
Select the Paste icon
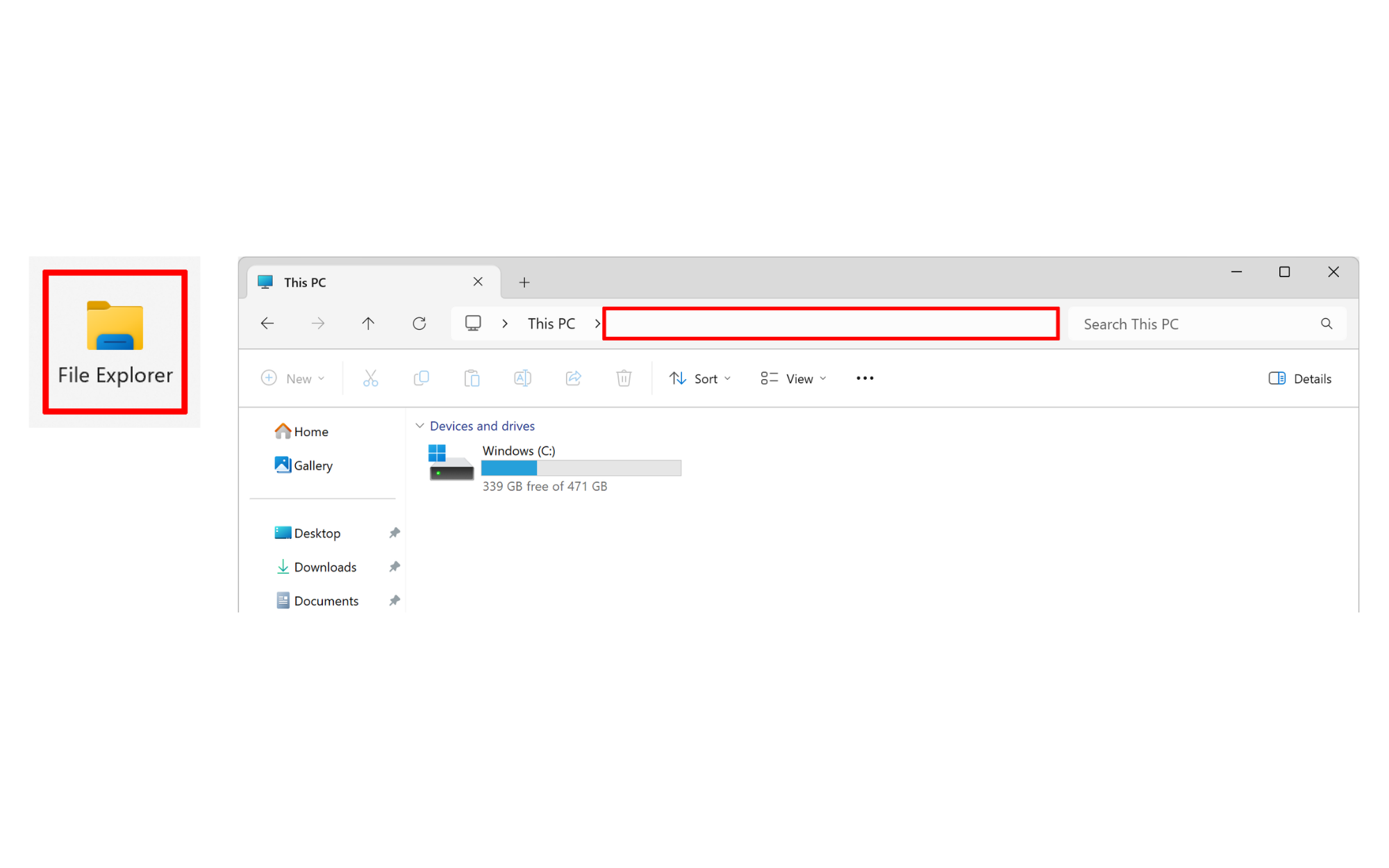click(472, 378)
